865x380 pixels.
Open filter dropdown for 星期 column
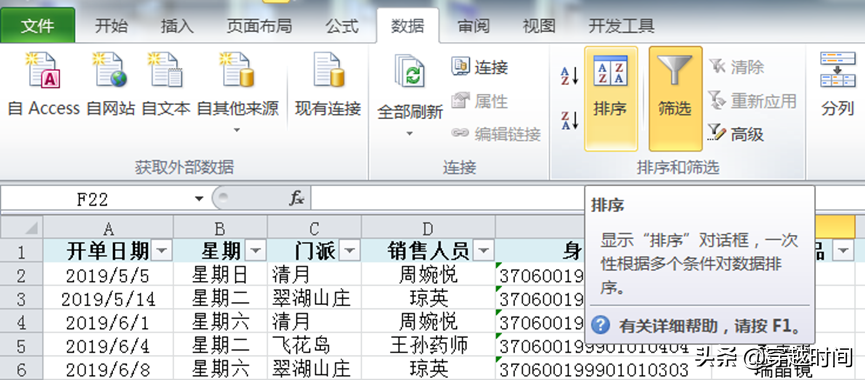click(x=254, y=251)
